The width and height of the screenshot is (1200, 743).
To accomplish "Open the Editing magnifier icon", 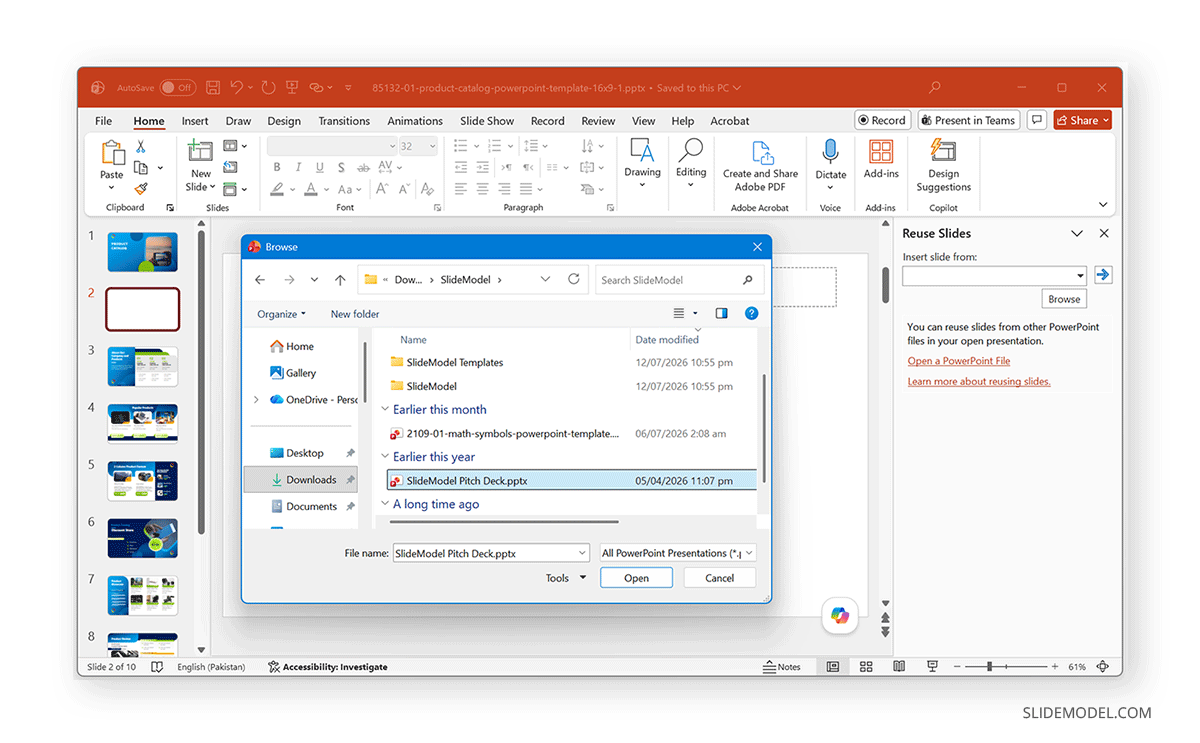I will 691,151.
